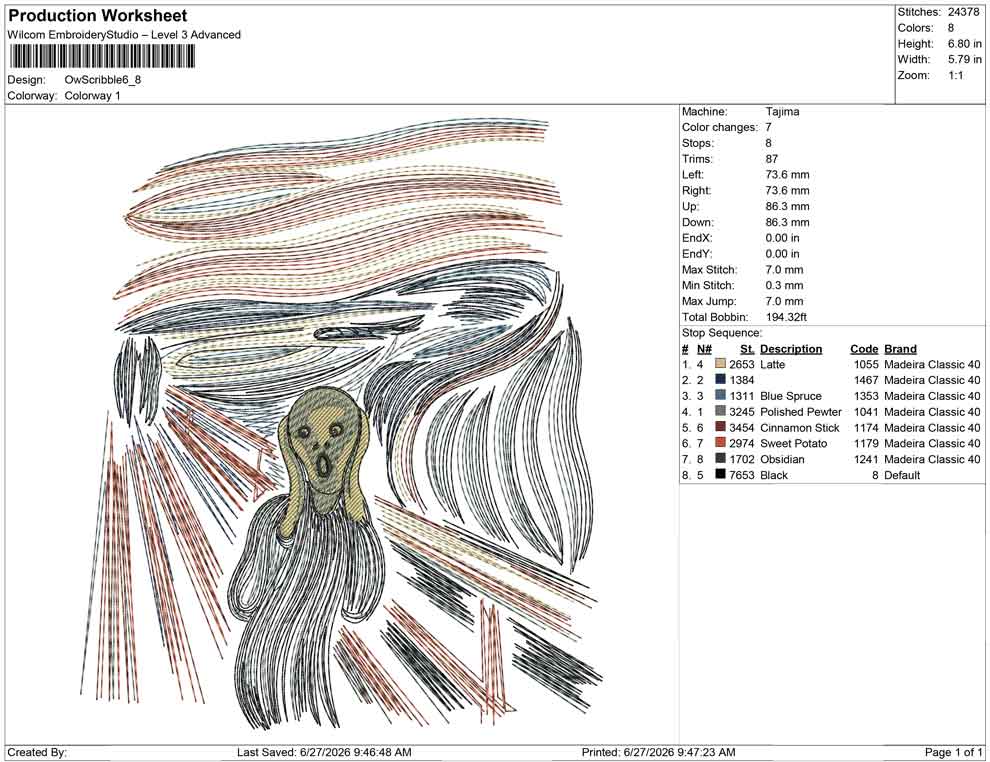Click the Blue Spruce color swatch
Viewport: 990px width, 762px height.
point(720,396)
